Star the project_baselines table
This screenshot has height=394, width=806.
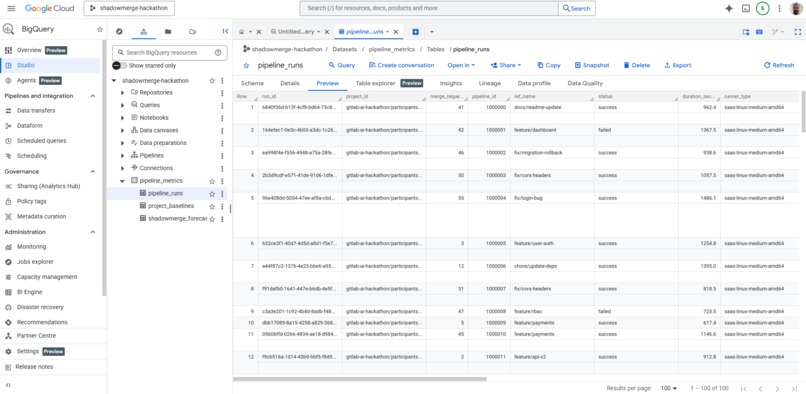tap(212, 206)
